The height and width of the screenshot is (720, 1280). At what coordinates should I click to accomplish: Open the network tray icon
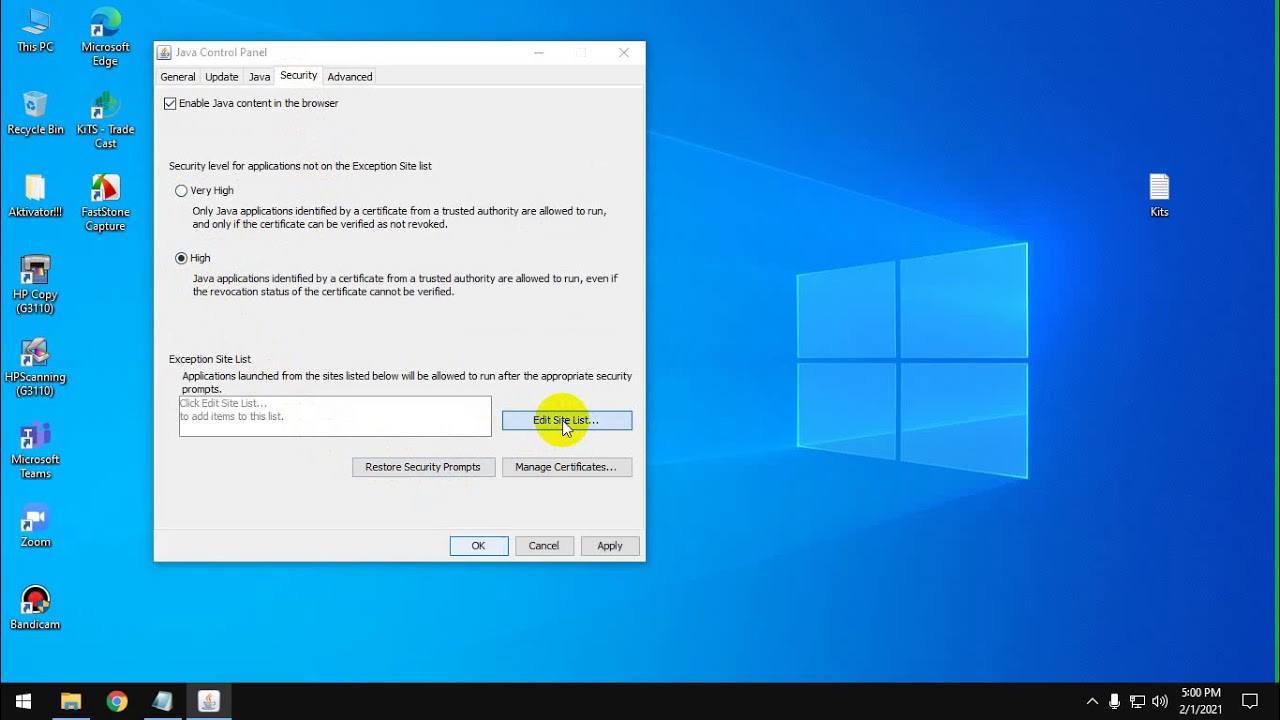[1137, 701]
